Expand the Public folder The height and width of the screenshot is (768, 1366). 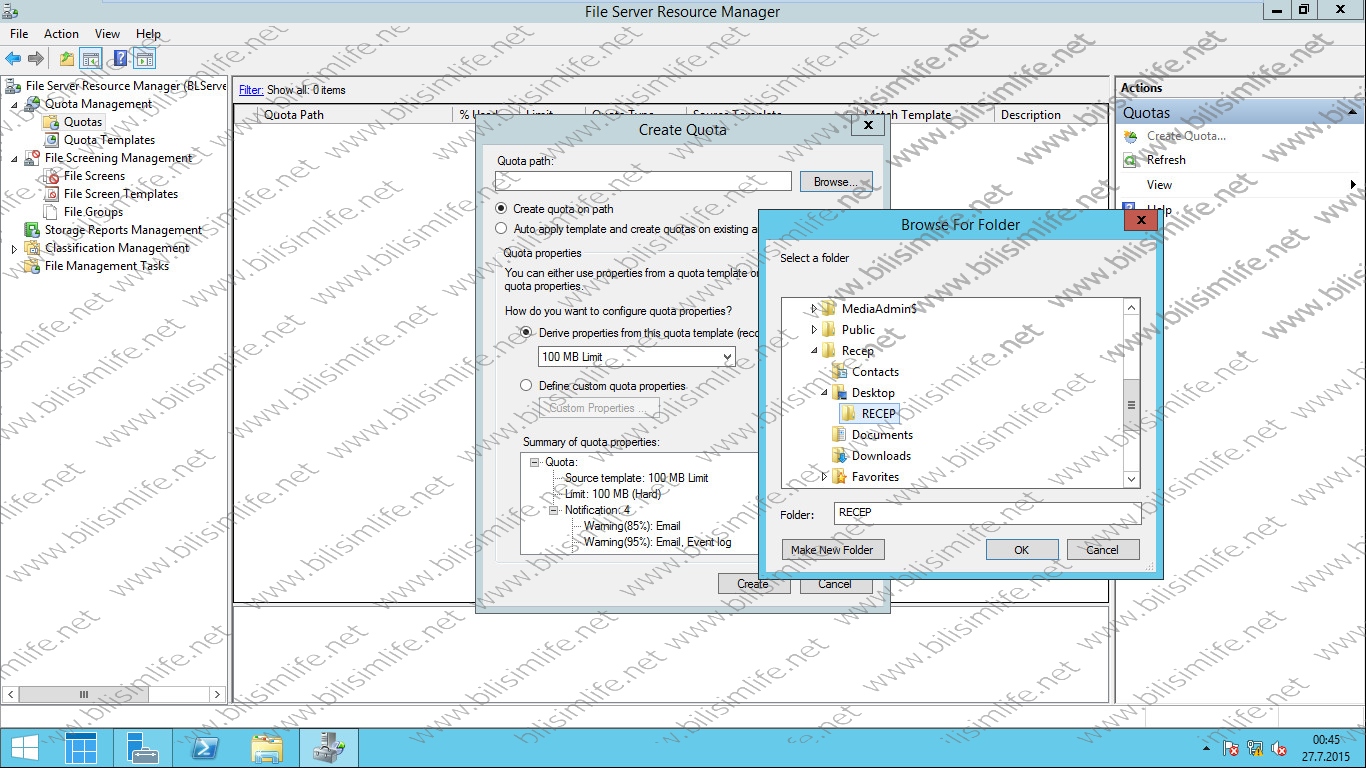pyautogui.click(x=814, y=330)
